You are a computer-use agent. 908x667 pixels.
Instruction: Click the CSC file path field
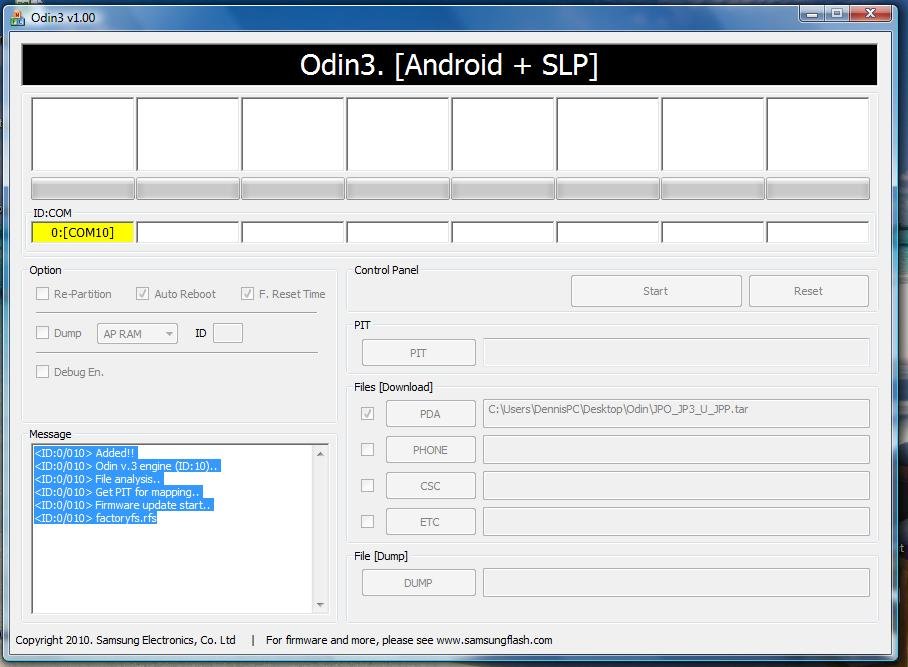click(x=676, y=485)
